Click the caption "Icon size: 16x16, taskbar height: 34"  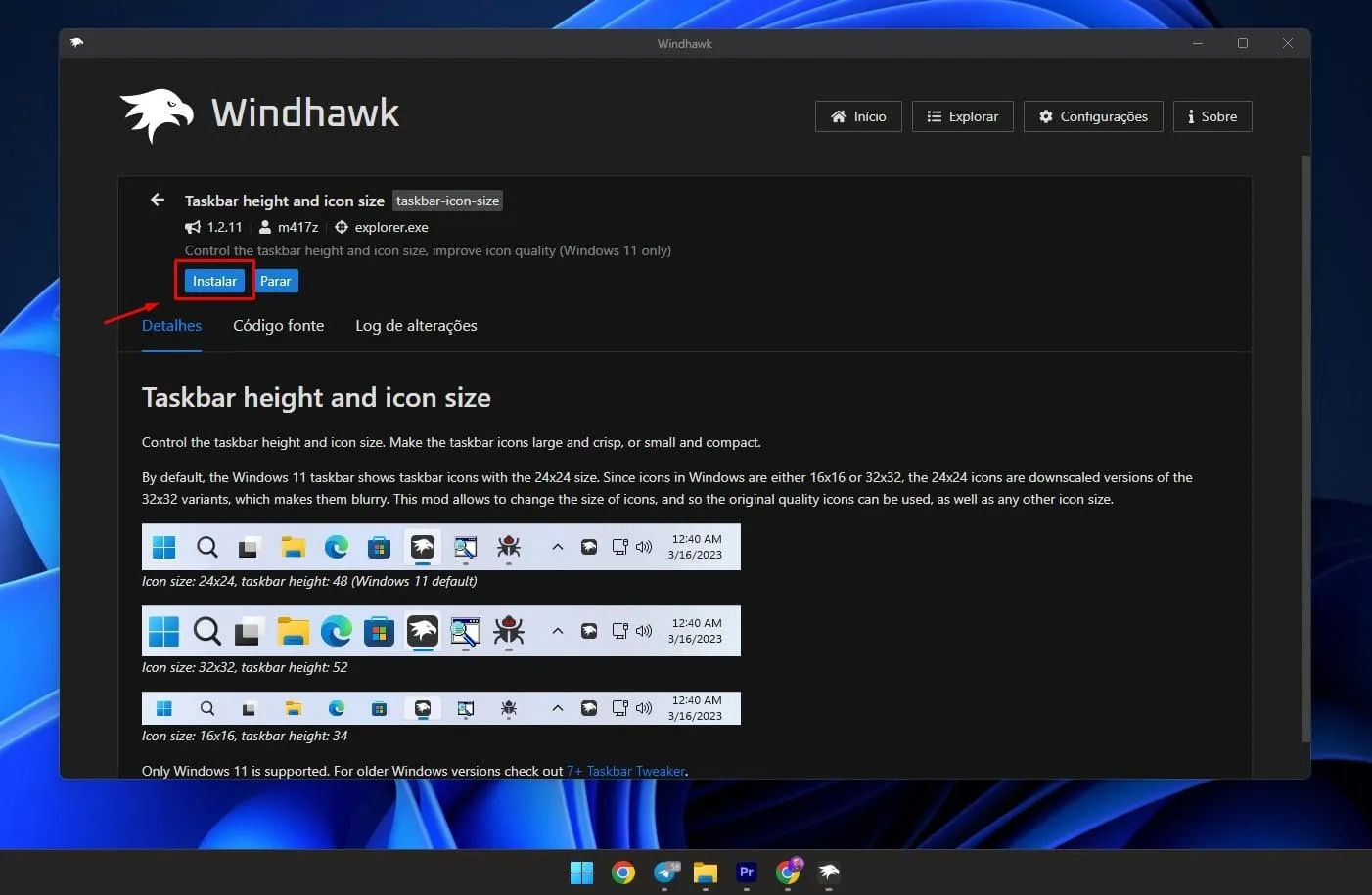245,736
